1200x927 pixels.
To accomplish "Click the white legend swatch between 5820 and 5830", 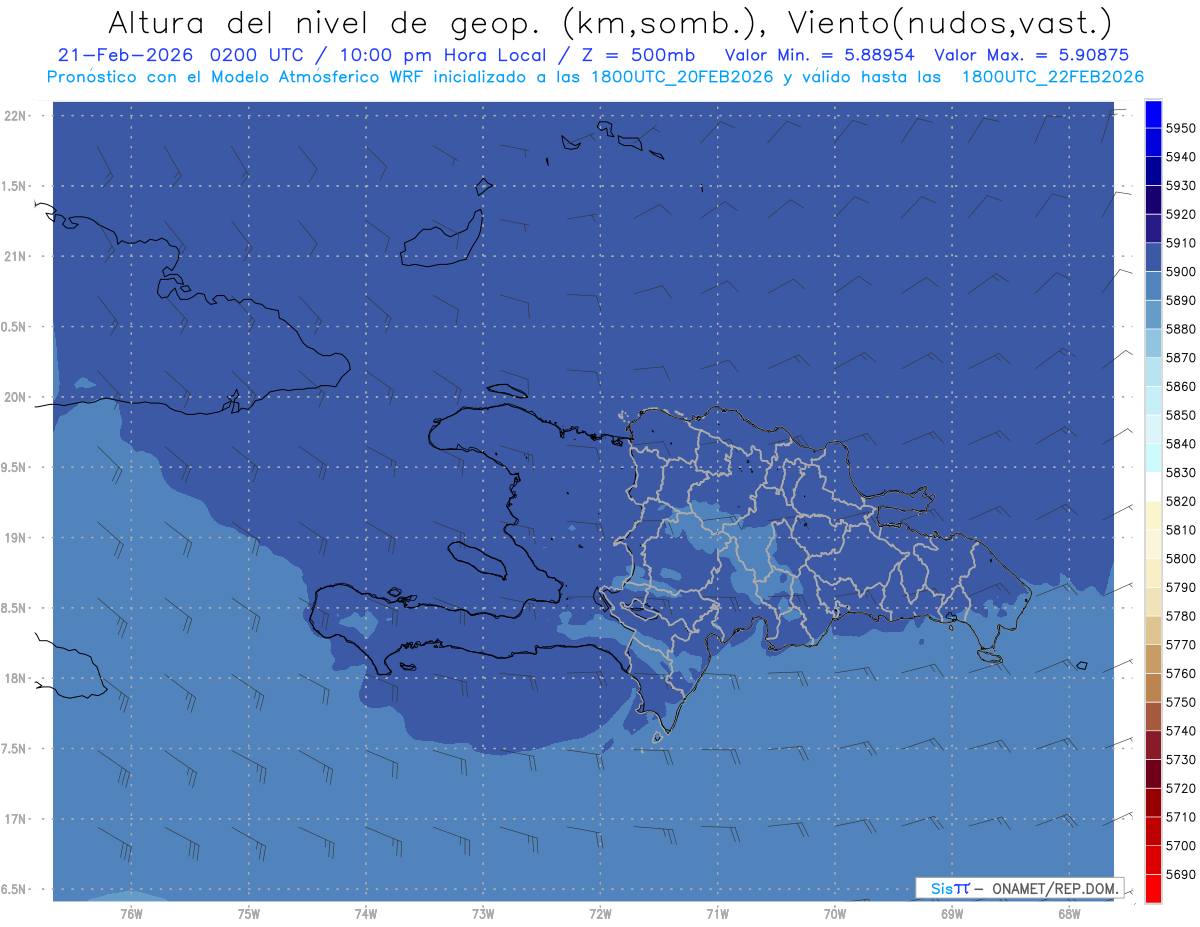I will pos(1153,486).
